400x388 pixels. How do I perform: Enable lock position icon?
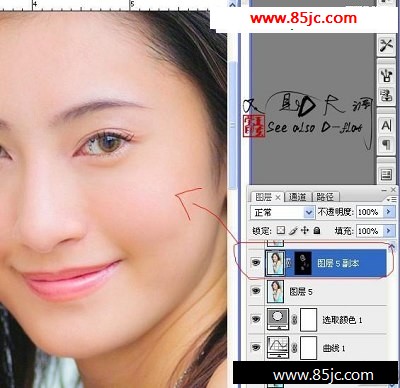(x=305, y=230)
